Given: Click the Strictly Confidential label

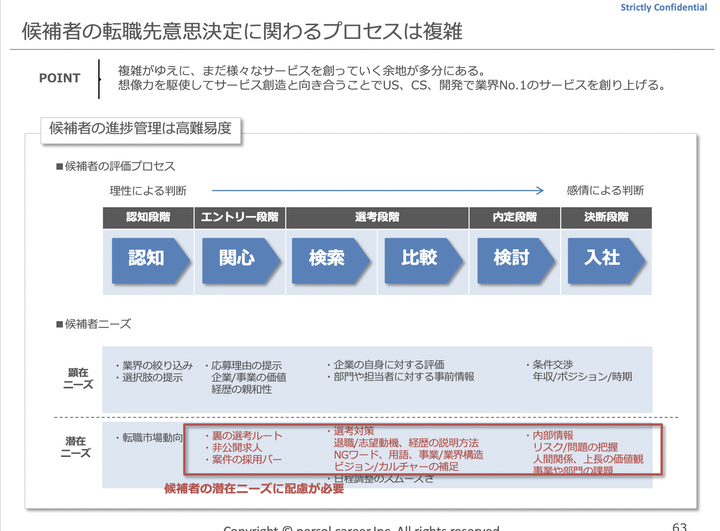Looking at the screenshot, I should pos(664,7).
